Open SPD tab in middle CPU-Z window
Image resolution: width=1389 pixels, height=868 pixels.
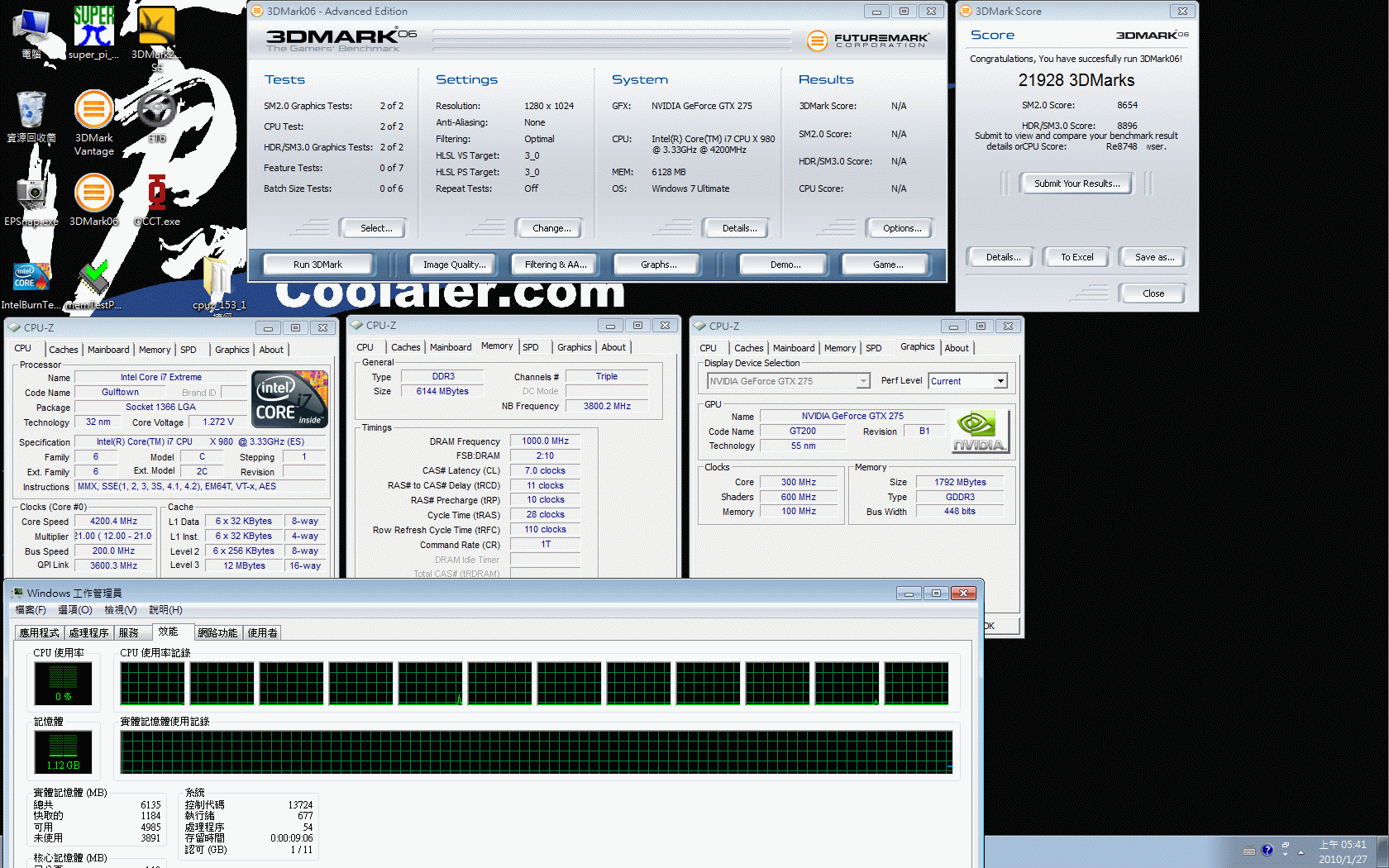point(531,347)
